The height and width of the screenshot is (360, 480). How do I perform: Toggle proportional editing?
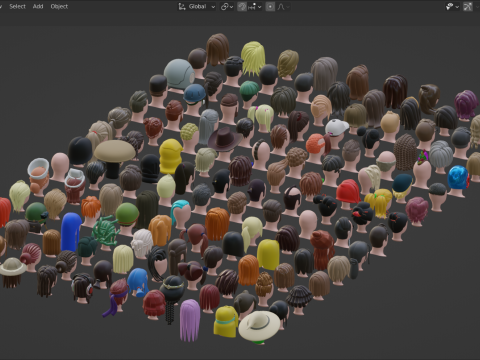(270, 6)
